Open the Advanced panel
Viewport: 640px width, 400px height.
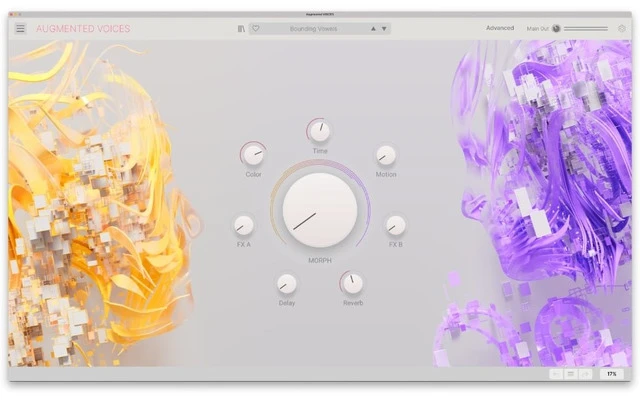[500, 28]
